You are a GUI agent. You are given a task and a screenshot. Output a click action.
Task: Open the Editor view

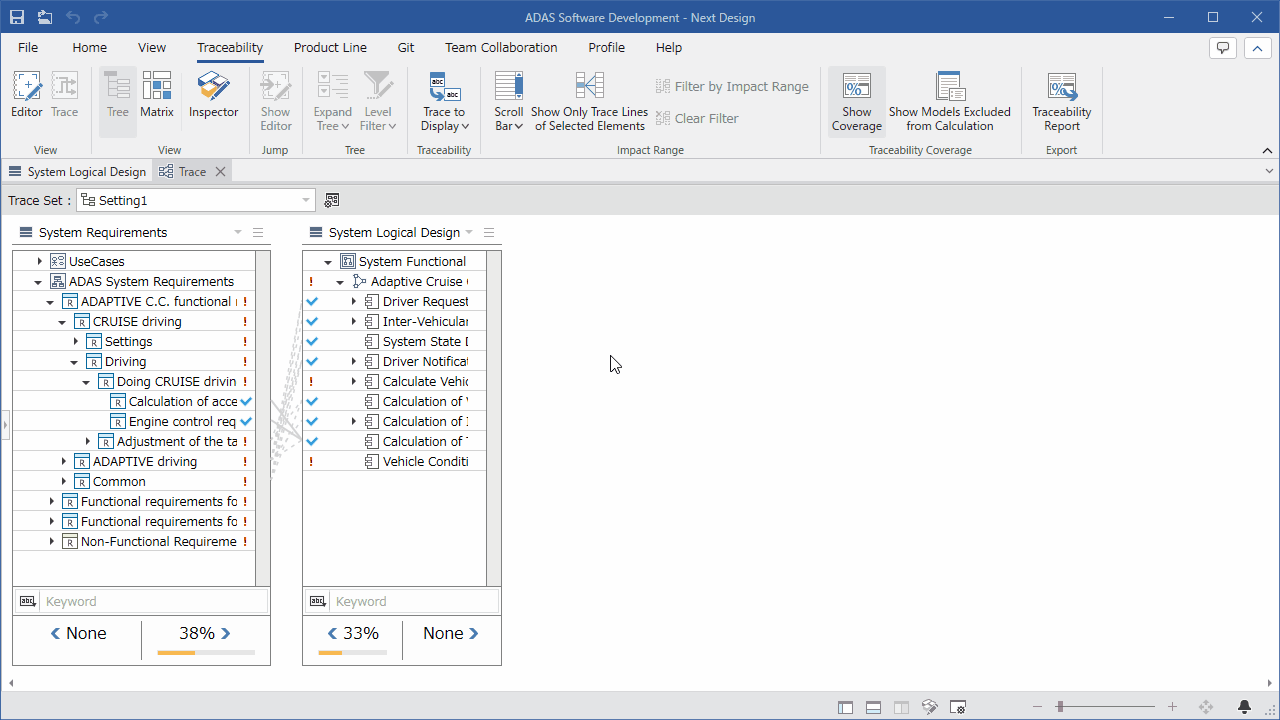pos(27,96)
